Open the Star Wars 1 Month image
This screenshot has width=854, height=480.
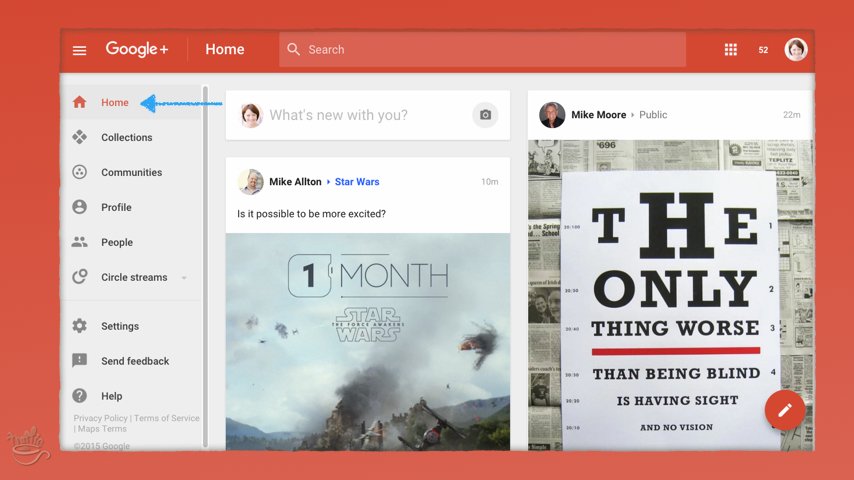tap(368, 342)
